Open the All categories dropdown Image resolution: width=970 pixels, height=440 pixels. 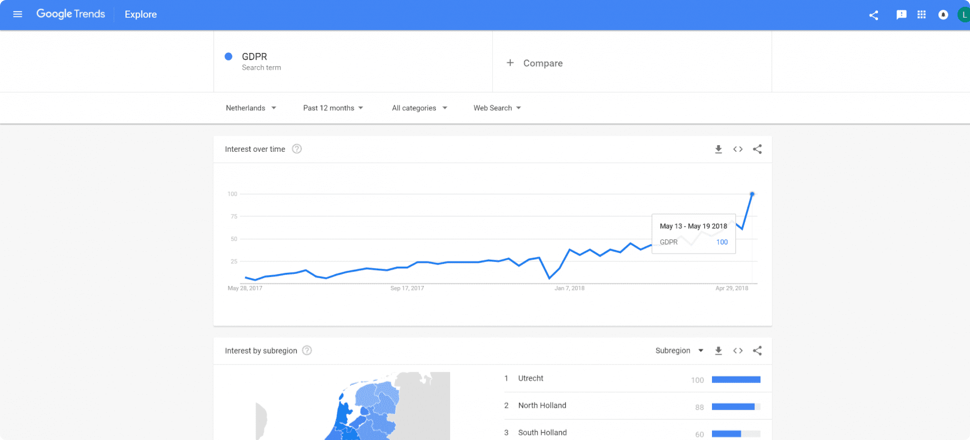point(419,108)
